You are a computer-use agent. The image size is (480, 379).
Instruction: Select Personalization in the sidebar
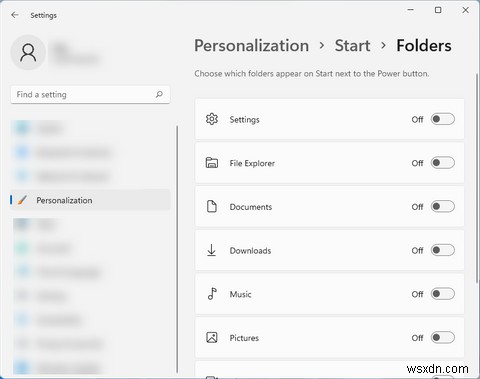coord(90,200)
